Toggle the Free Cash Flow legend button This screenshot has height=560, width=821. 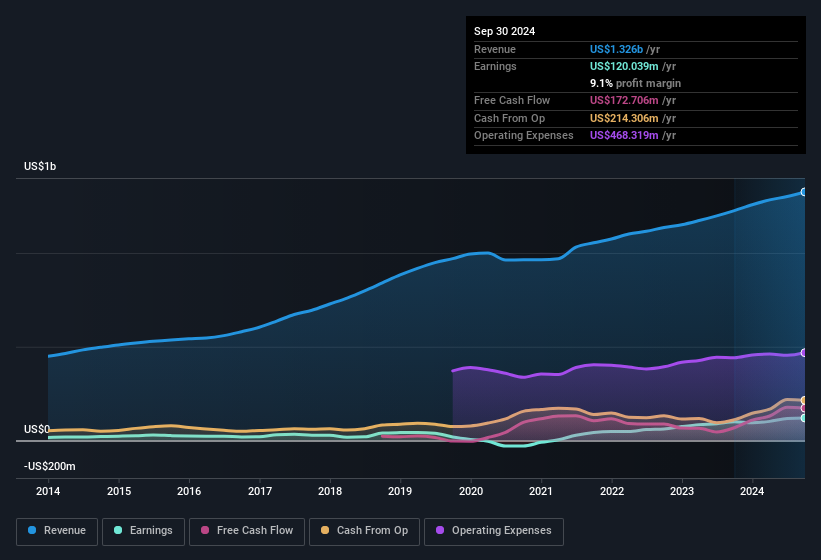pyautogui.click(x=247, y=531)
